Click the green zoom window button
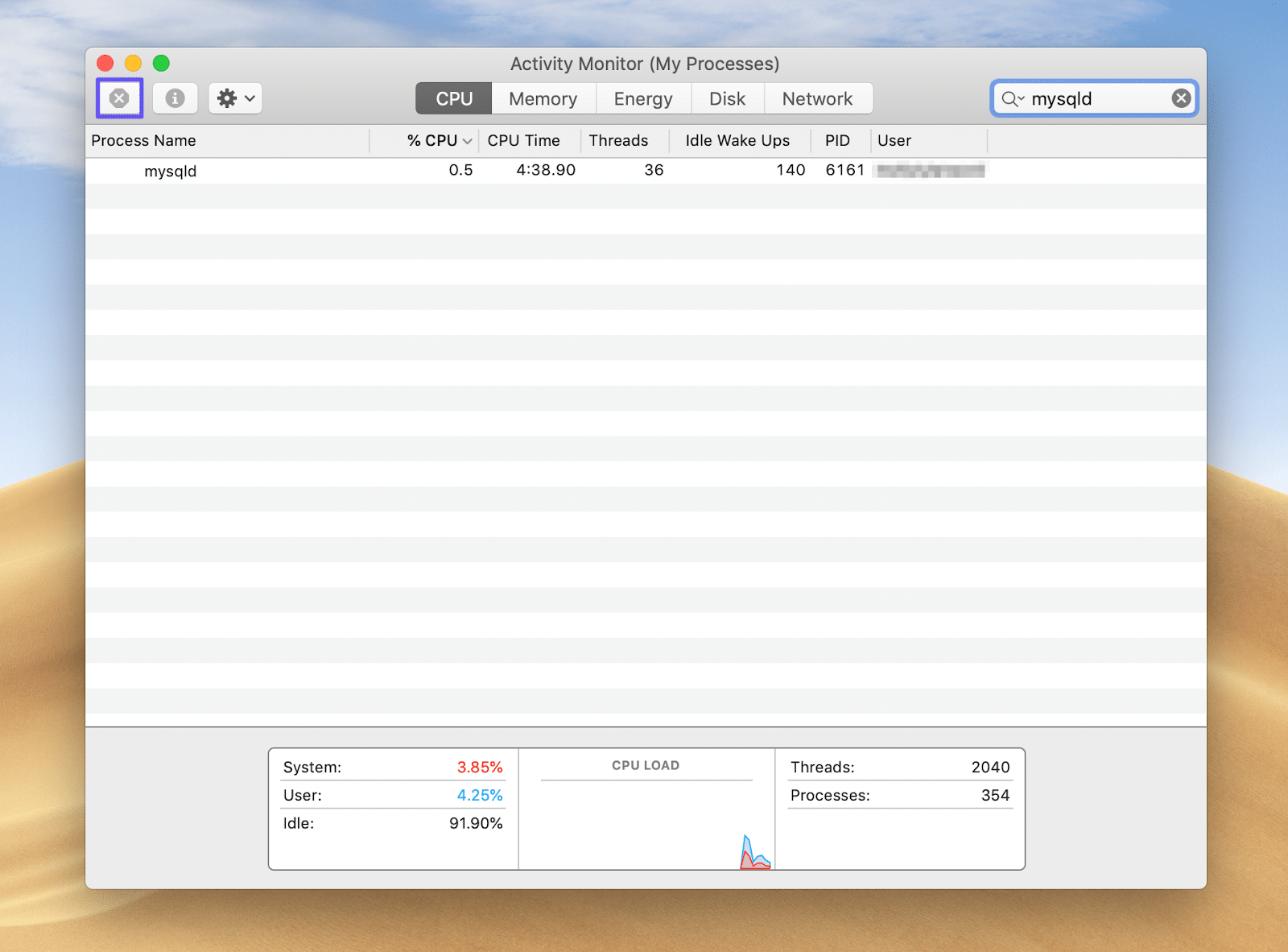 pos(160,63)
